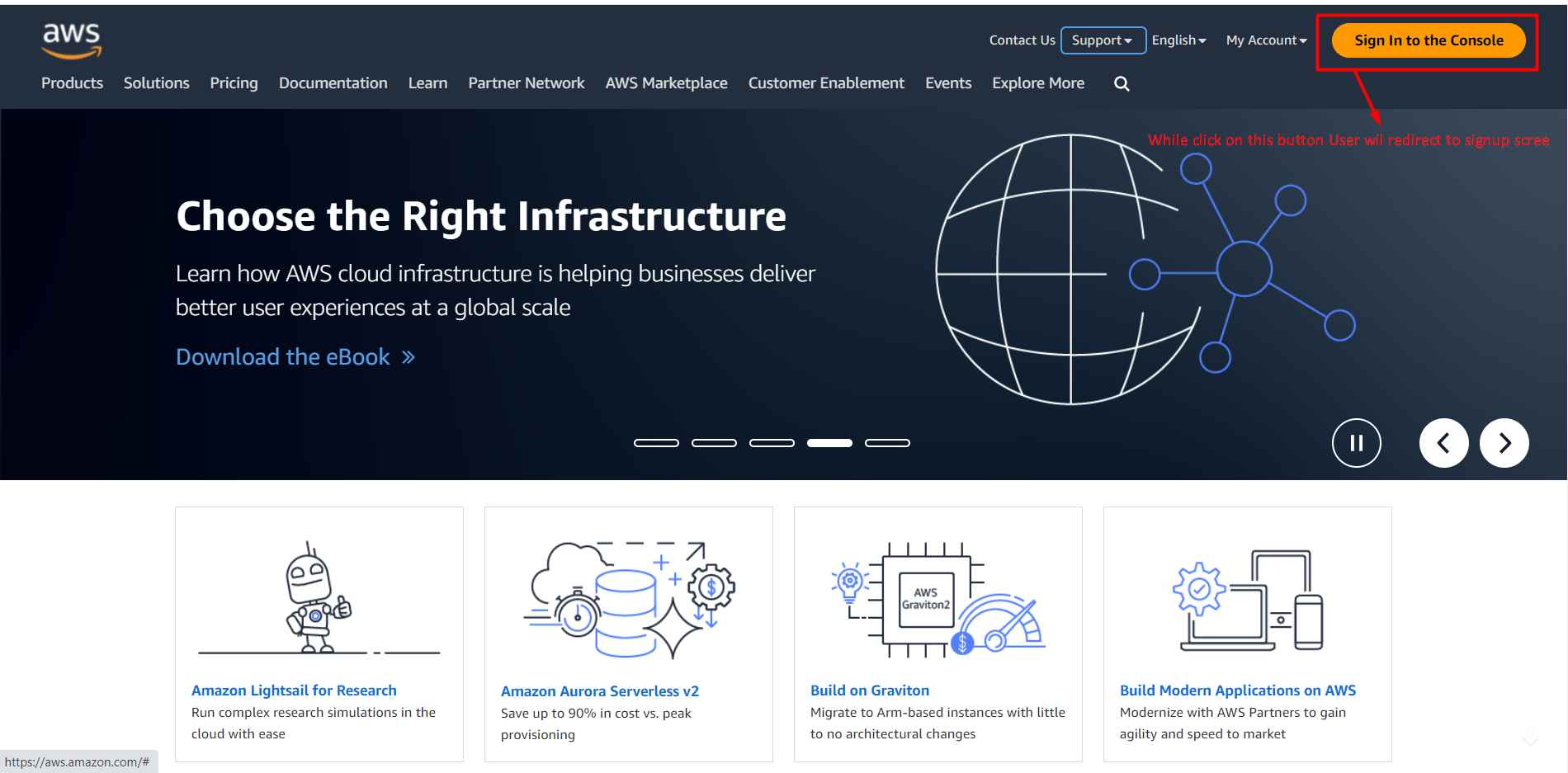Go to previous carousel slide arrow

[x=1443, y=443]
